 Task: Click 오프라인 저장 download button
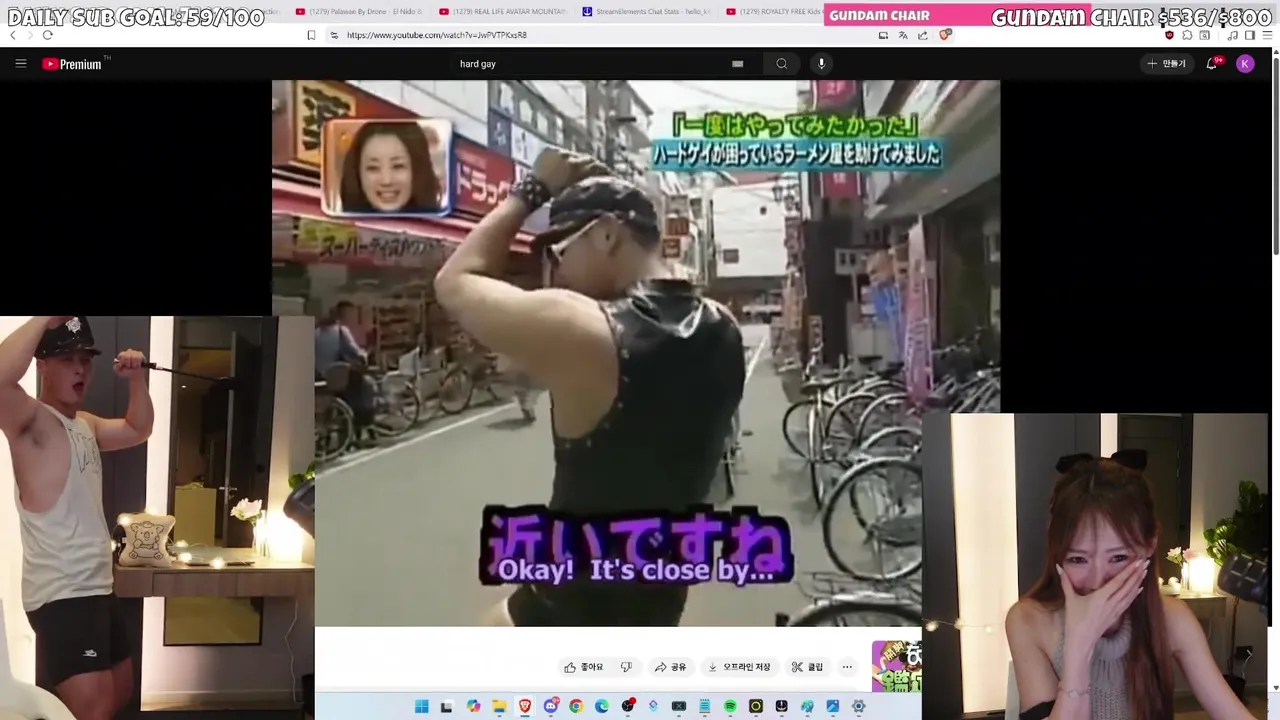[x=739, y=667]
